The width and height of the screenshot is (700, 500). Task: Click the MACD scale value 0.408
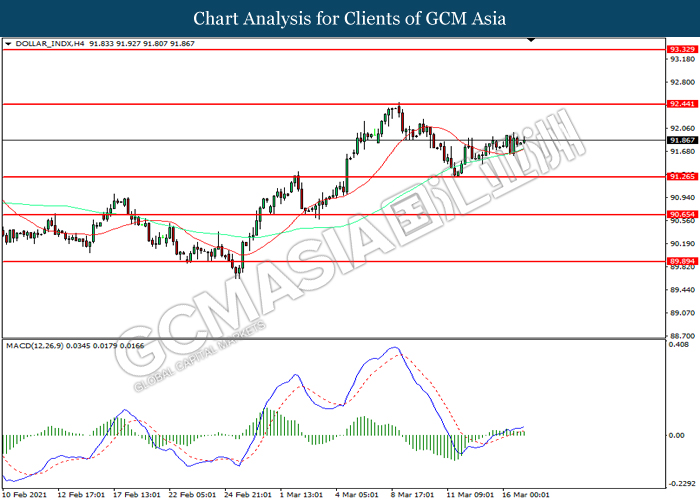click(x=679, y=345)
